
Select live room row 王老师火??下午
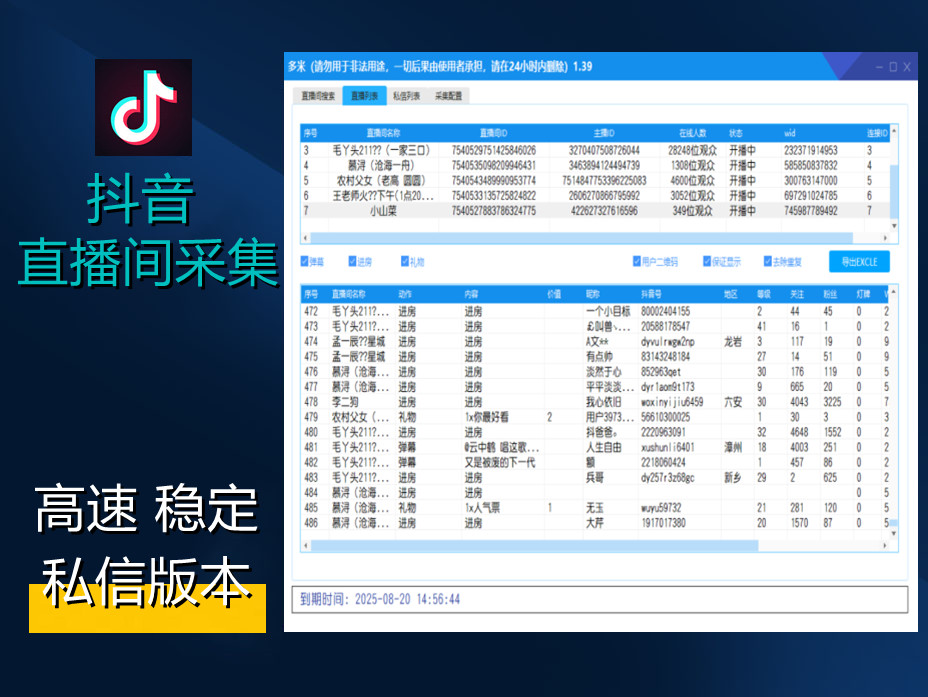click(595, 195)
